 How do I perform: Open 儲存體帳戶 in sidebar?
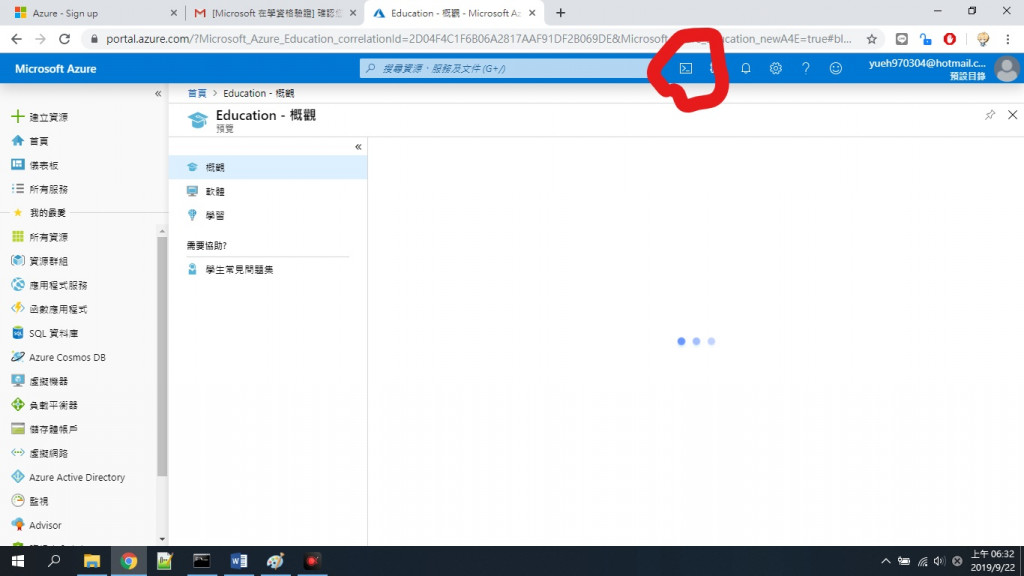point(53,429)
